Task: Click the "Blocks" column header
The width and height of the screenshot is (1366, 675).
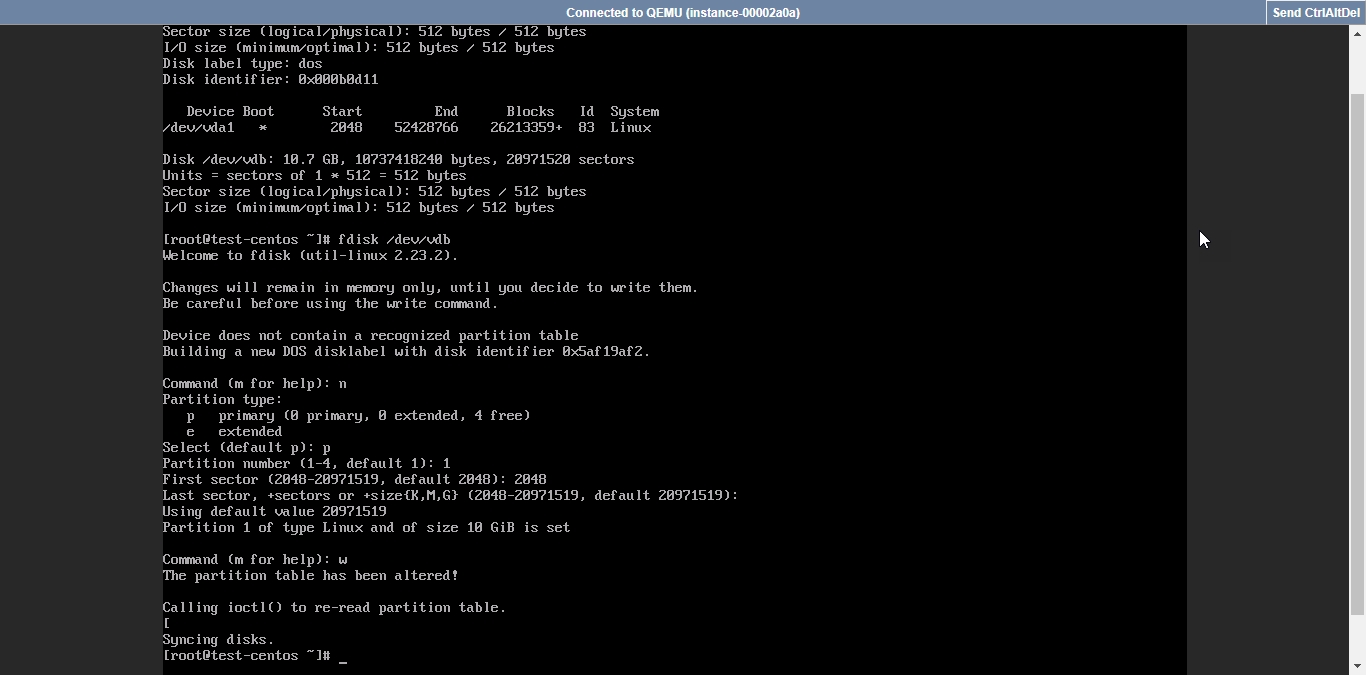Action: point(530,112)
